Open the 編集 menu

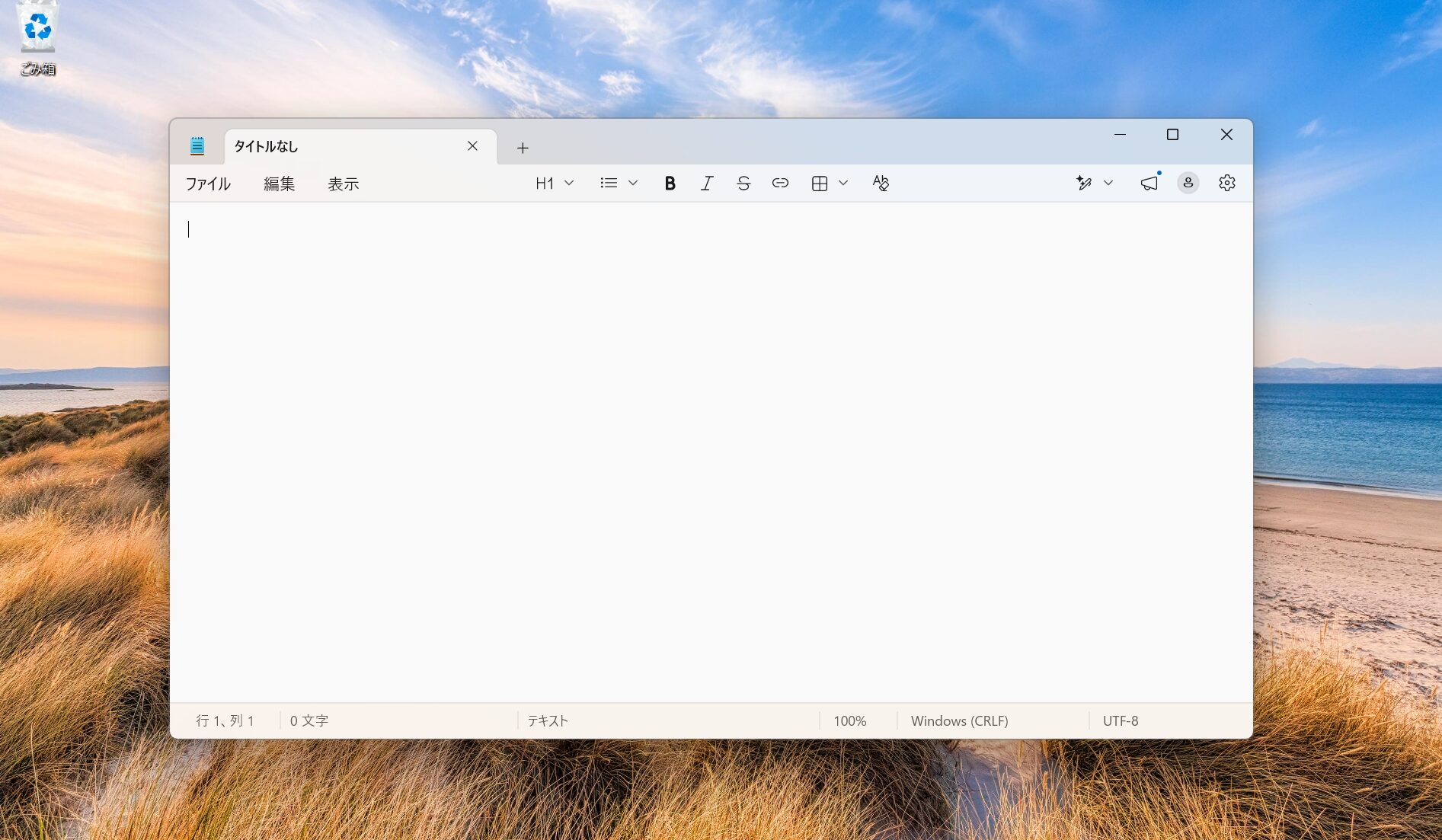click(279, 184)
